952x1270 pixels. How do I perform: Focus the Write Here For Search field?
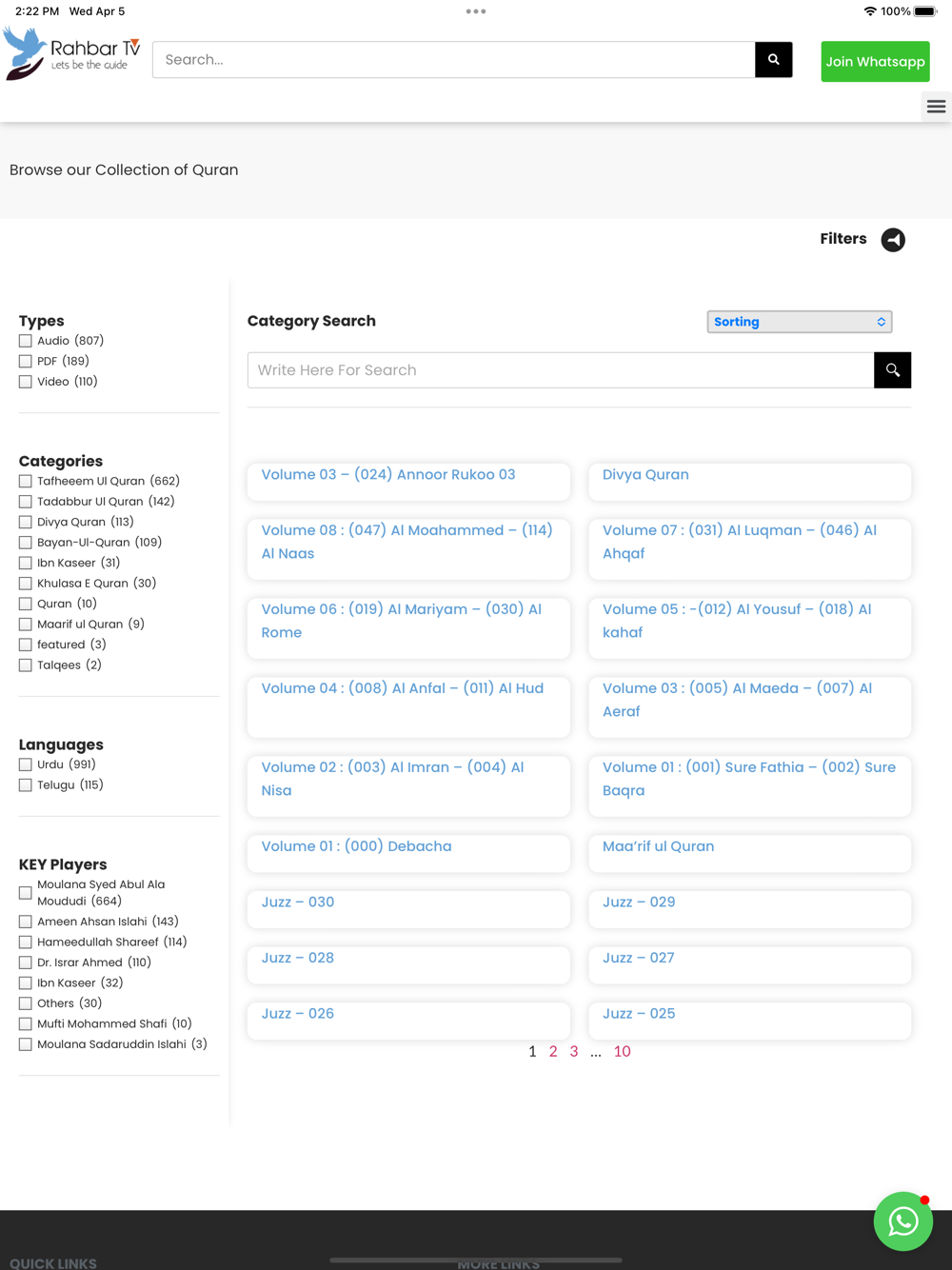point(561,370)
